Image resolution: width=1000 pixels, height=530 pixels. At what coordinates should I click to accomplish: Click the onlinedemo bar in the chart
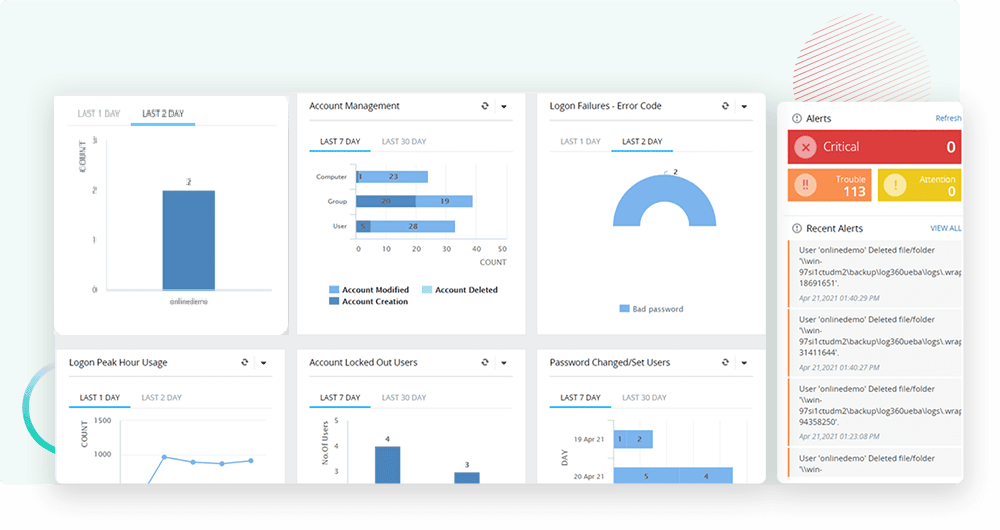189,240
